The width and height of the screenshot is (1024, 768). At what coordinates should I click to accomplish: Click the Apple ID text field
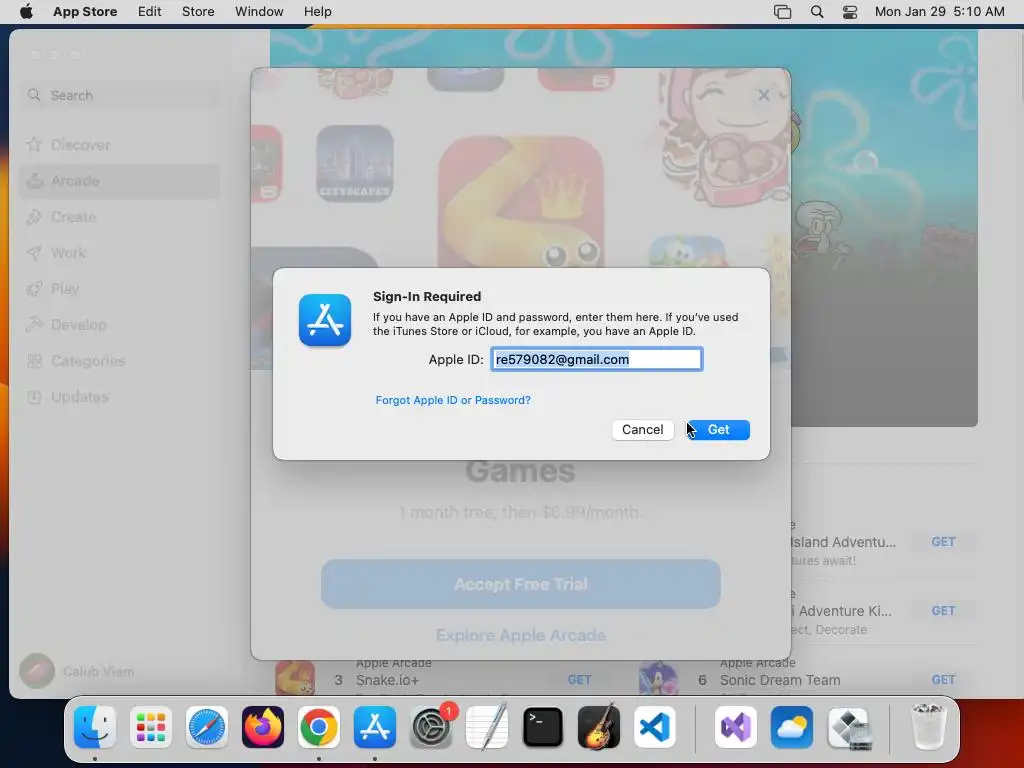pos(596,359)
